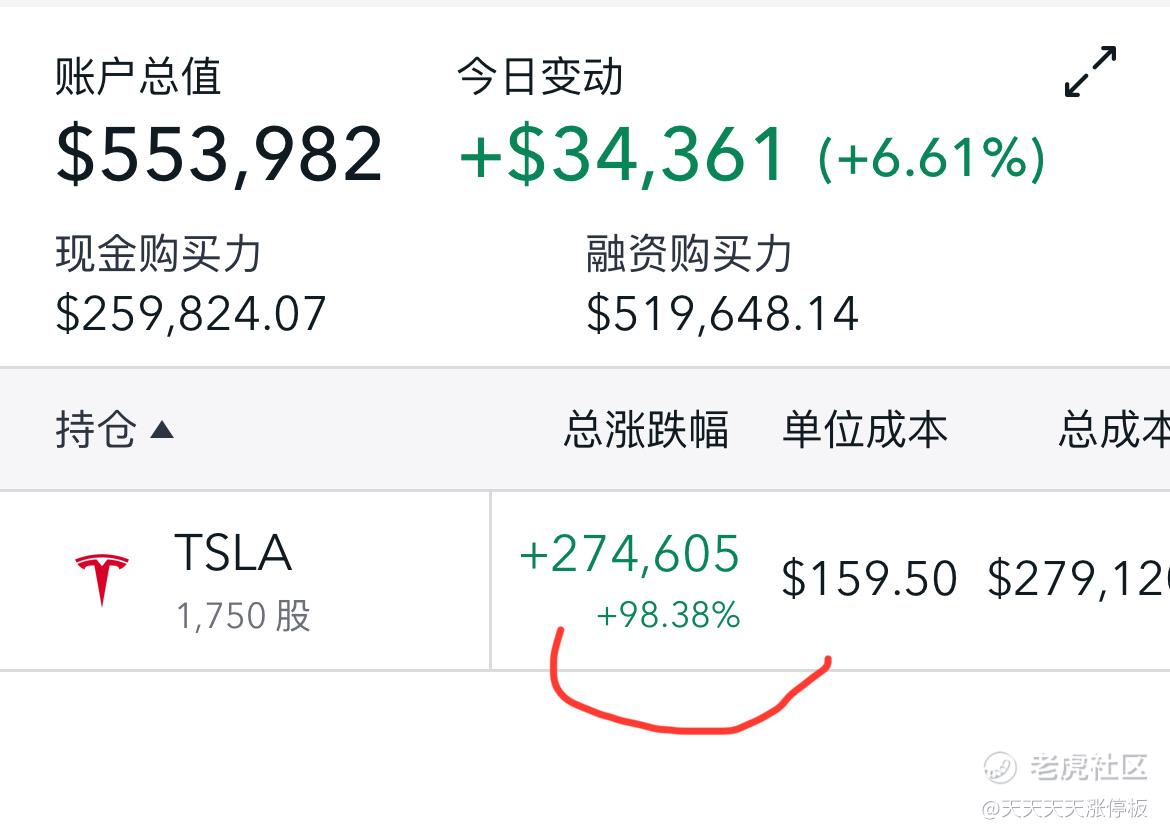The width and height of the screenshot is (1170, 835).
Task: Tap the +6.61% daily change percentage
Action: tap(932, 157)
